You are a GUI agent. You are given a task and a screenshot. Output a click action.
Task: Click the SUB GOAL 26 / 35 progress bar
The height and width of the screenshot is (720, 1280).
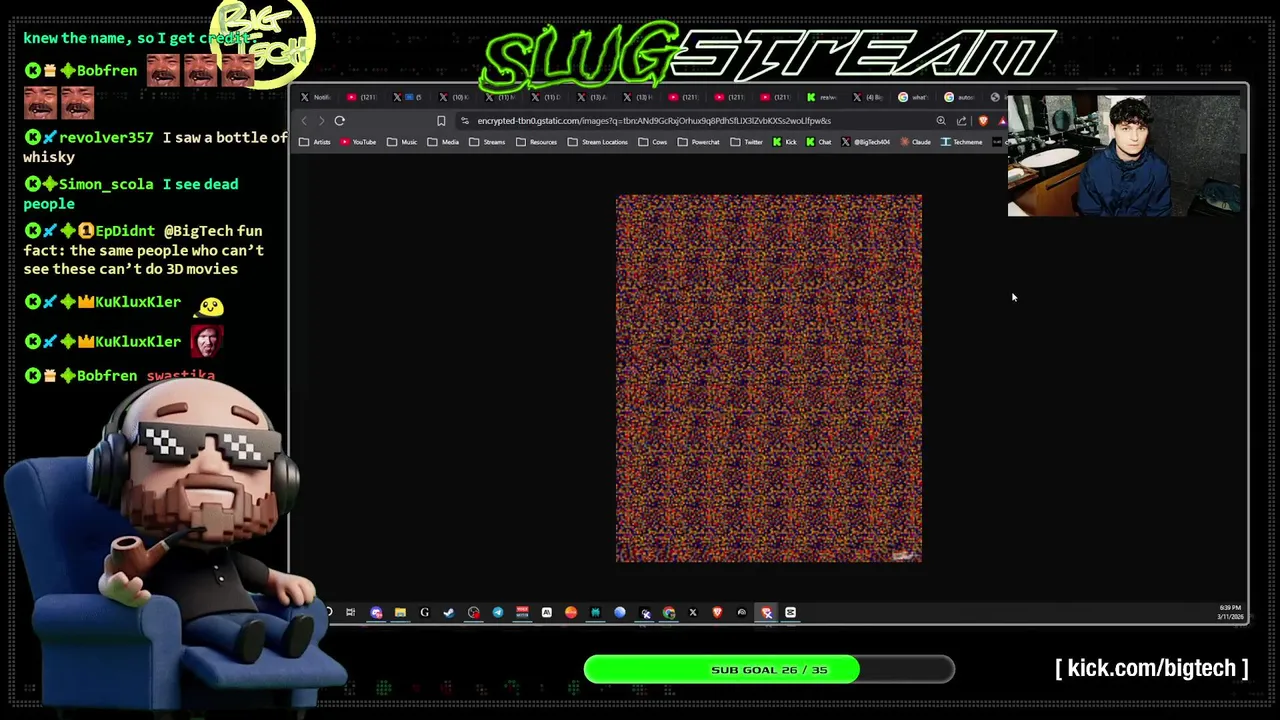tap(769, 669)
